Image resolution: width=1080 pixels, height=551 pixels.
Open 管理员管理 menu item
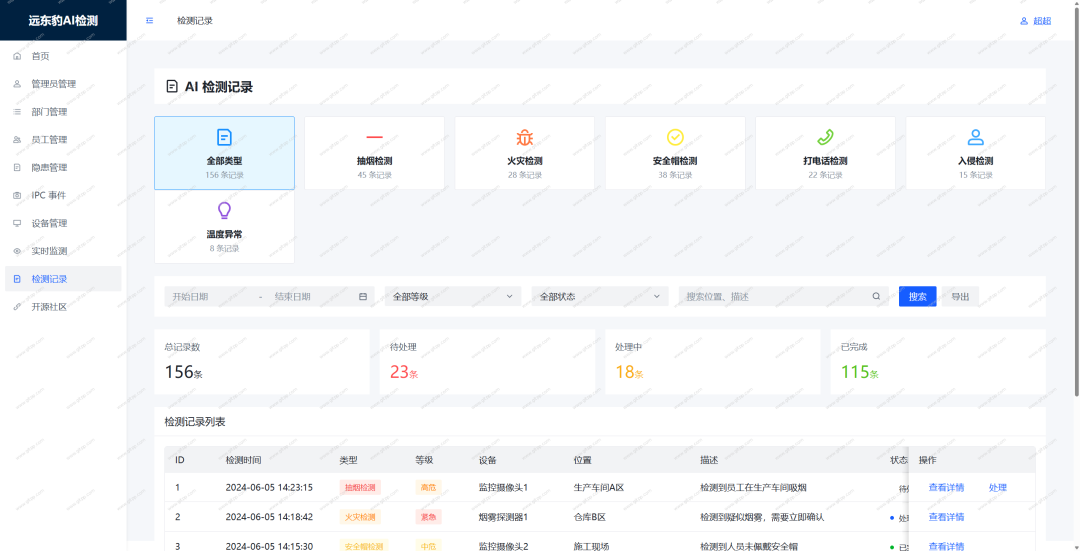tap(63, 84)
